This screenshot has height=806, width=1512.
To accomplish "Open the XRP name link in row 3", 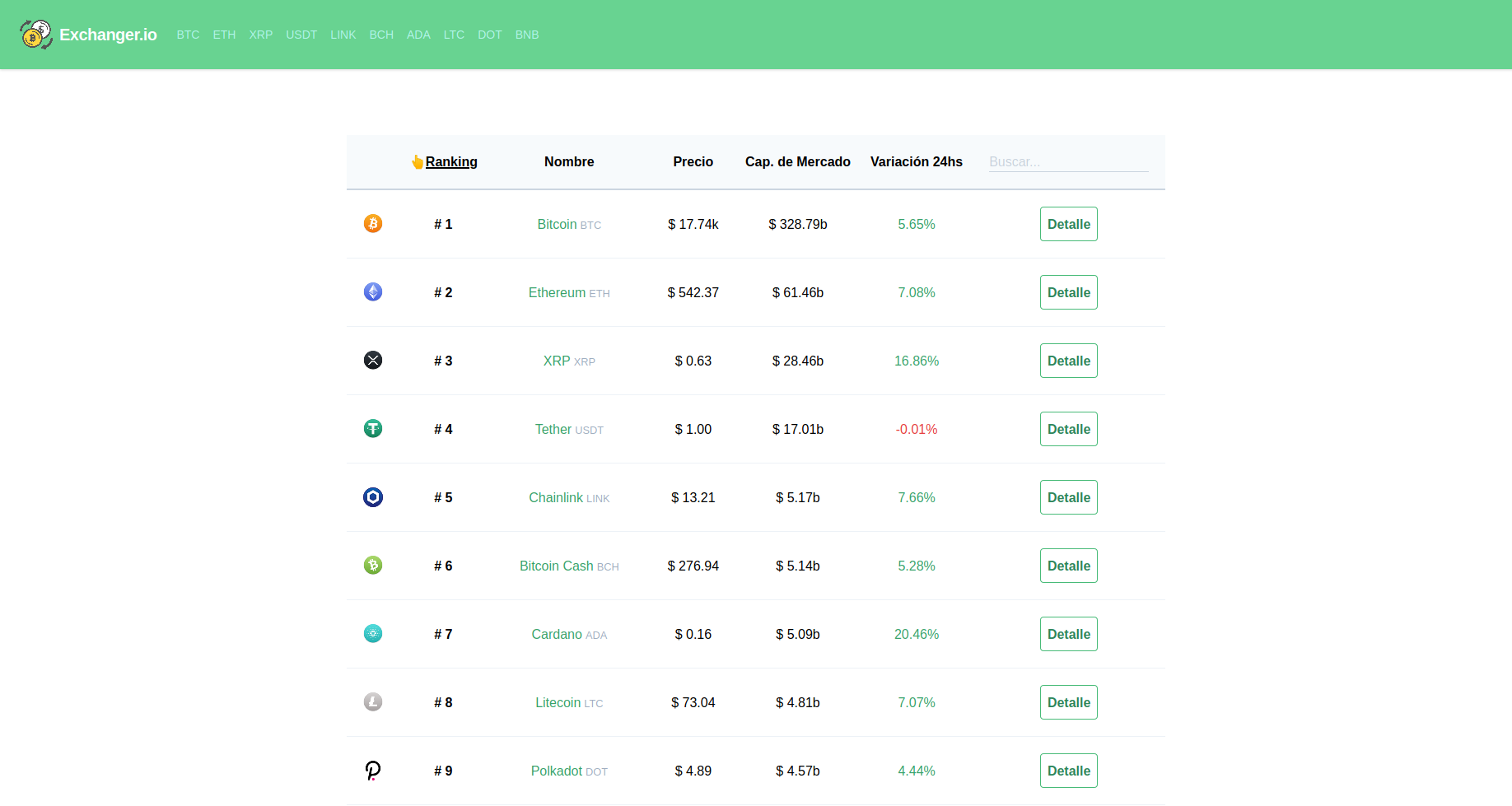I will pos(569,361).
